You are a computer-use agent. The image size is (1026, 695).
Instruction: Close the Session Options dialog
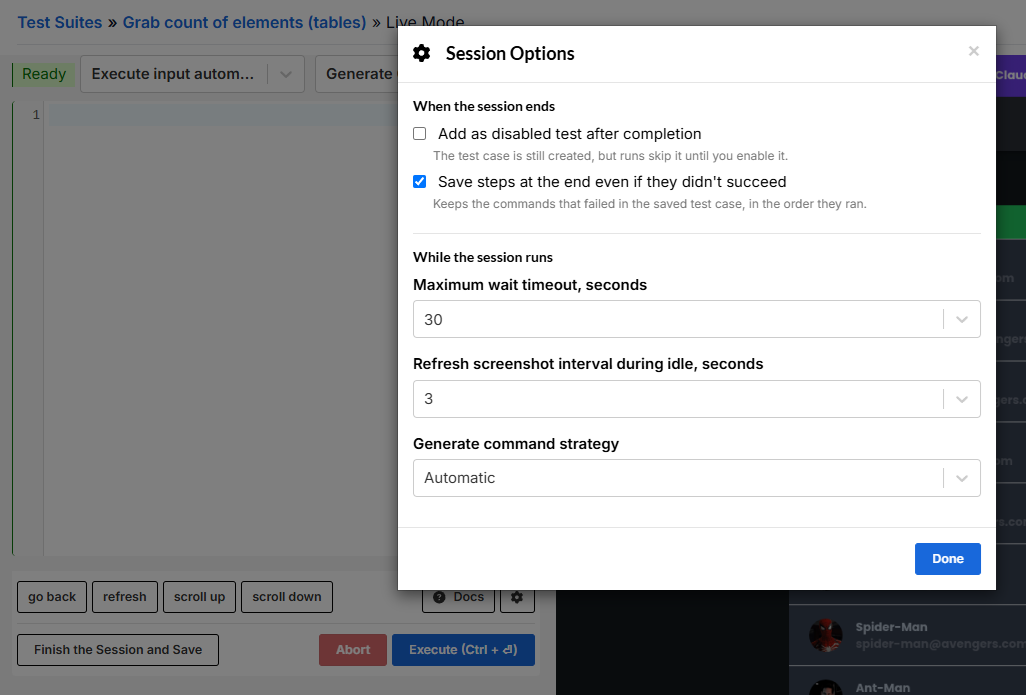(974, 51)
